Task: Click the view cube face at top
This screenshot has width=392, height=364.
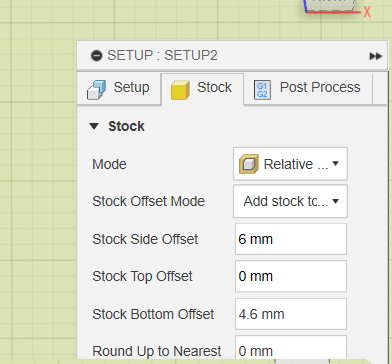Action: click(x=330, y=5)
